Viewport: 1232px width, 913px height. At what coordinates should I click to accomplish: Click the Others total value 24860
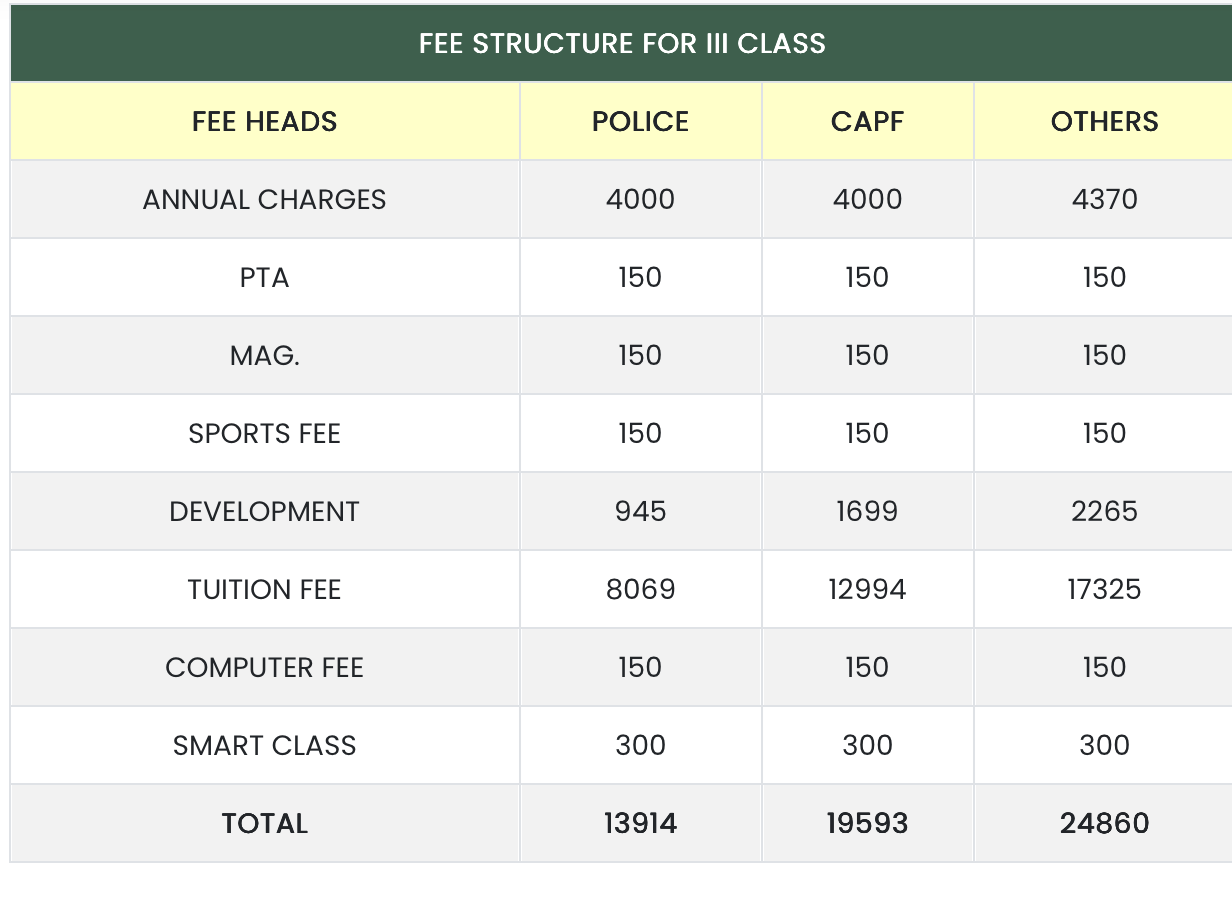(x=1104, y=824)
